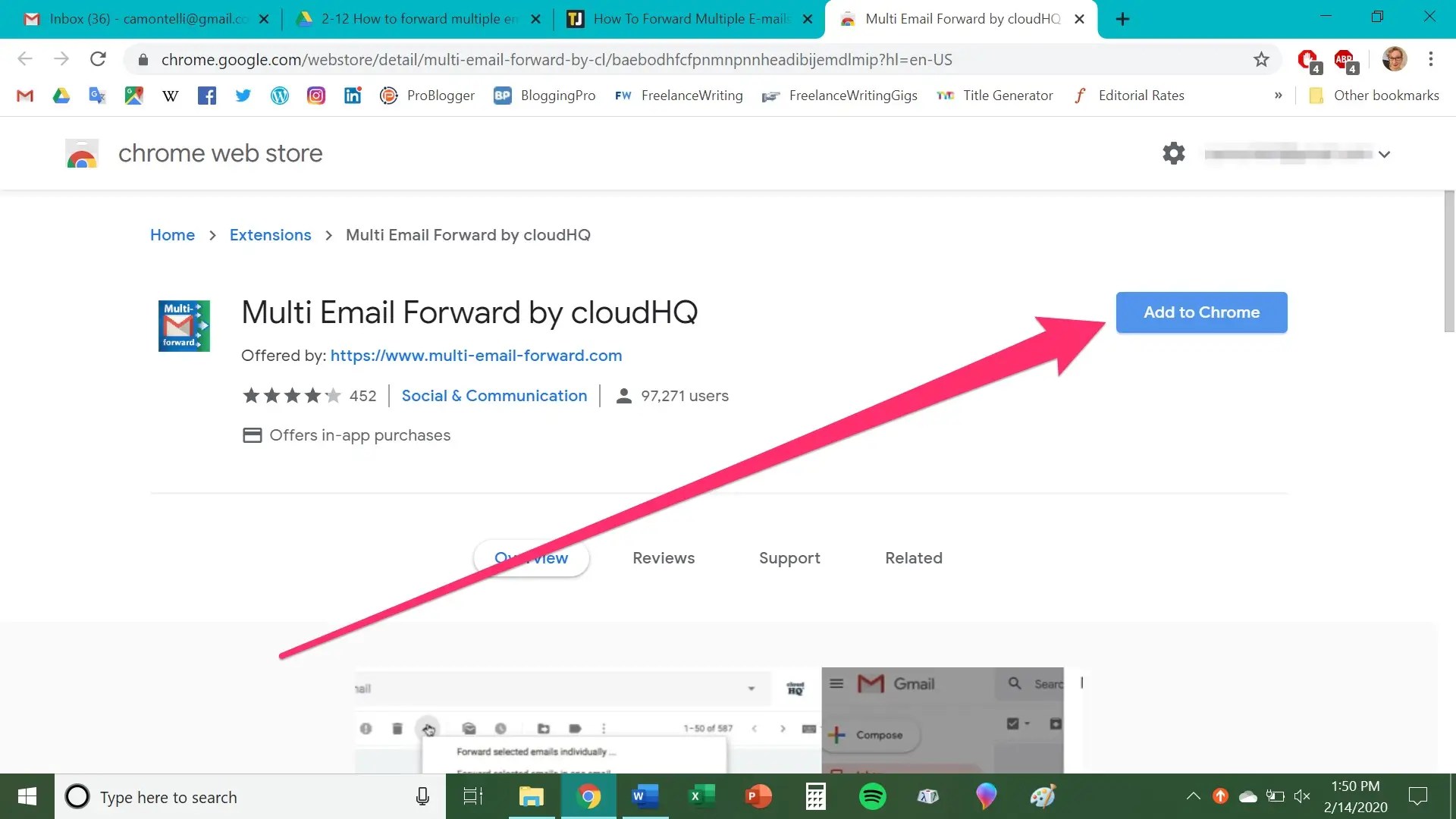This screenshot has width=1456, height=819.
Task: Open the Gmail bookmark icon
Action: point(25,96)
